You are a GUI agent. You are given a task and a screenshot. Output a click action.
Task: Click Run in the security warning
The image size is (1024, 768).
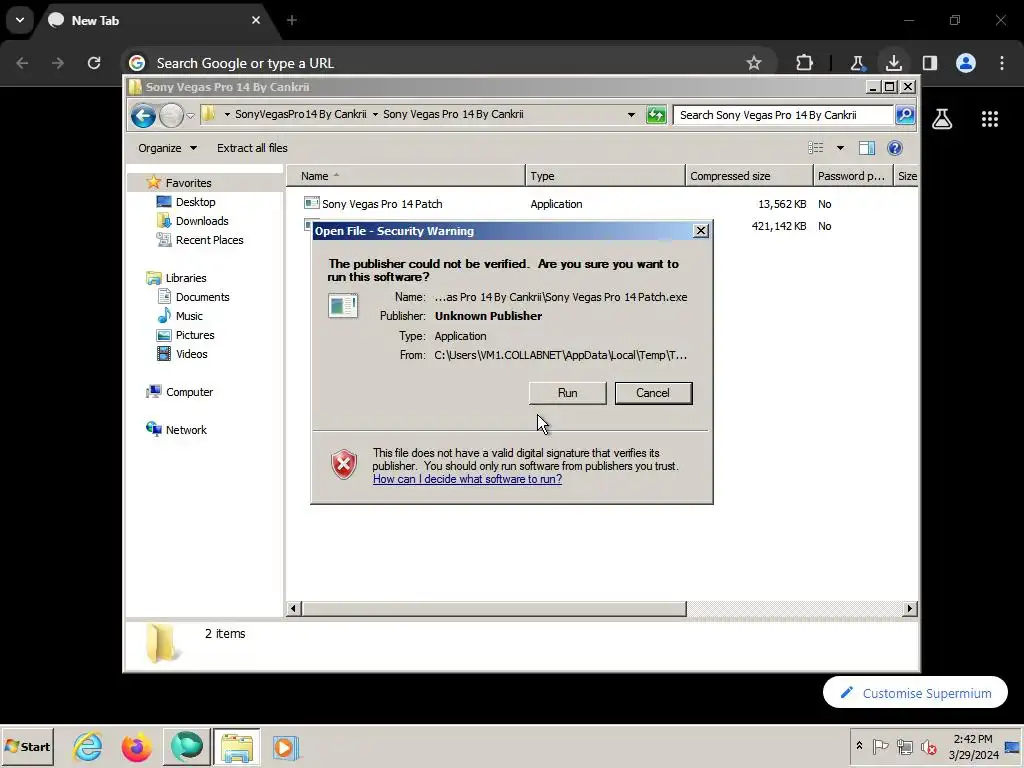click(567, 393)
